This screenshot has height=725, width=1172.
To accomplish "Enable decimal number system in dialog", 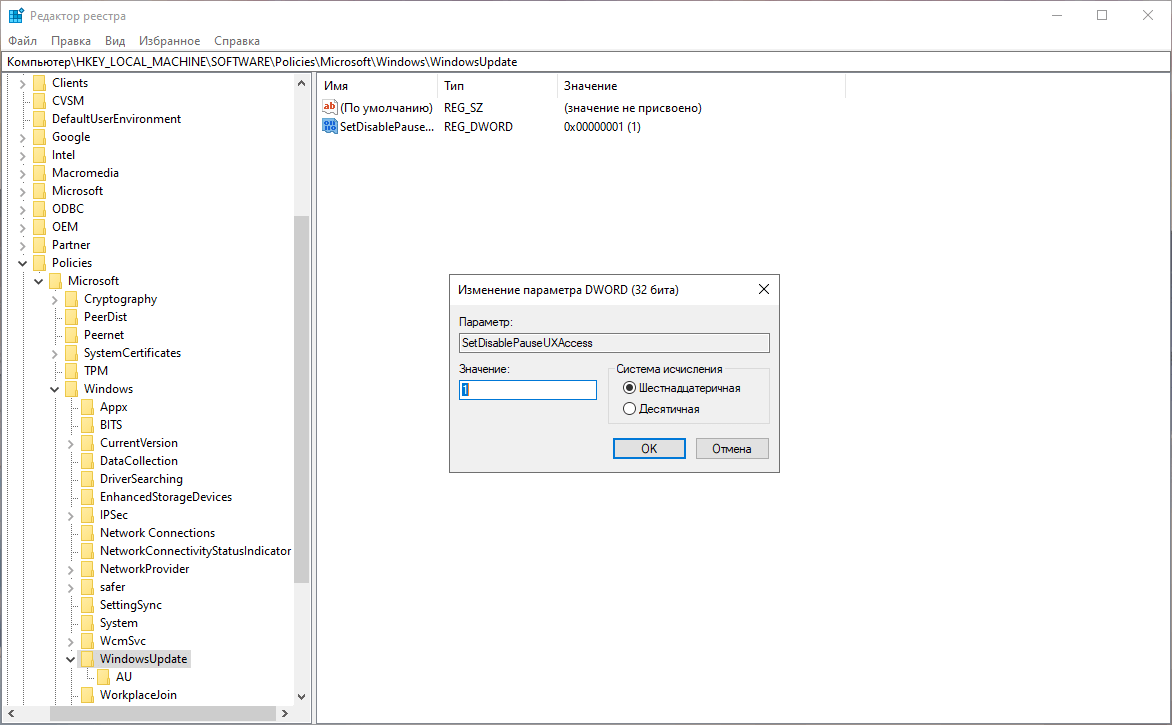I will tap(630, 408).
